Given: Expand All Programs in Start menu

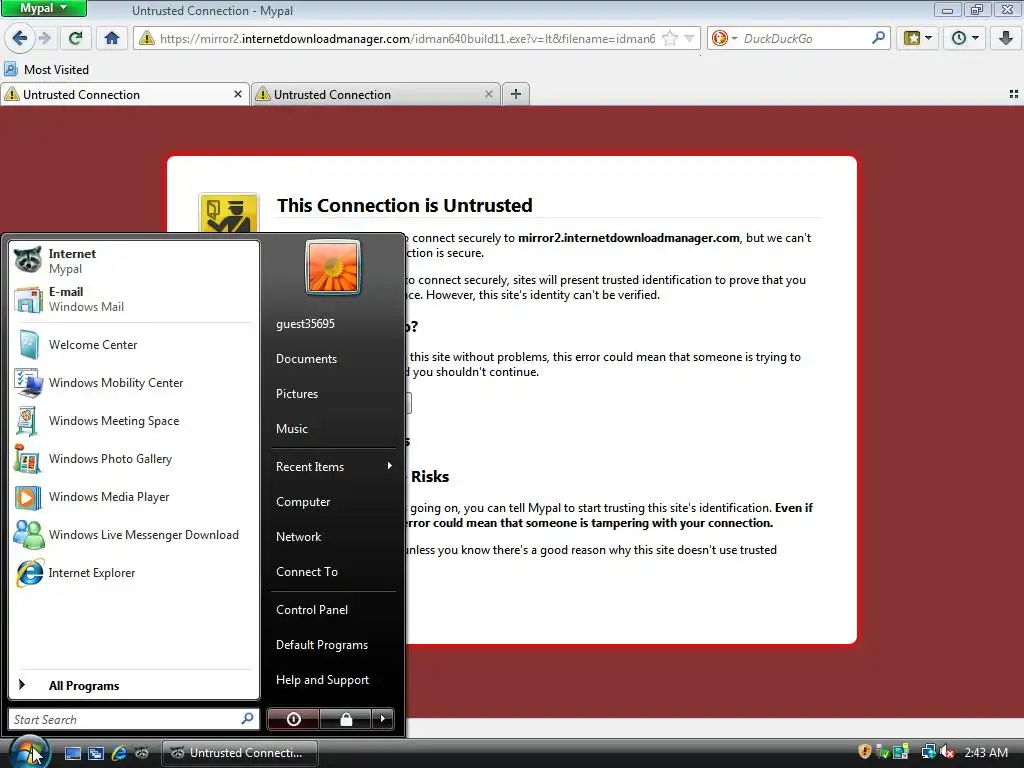Looking at the screenshot, I should coord(134,685).
